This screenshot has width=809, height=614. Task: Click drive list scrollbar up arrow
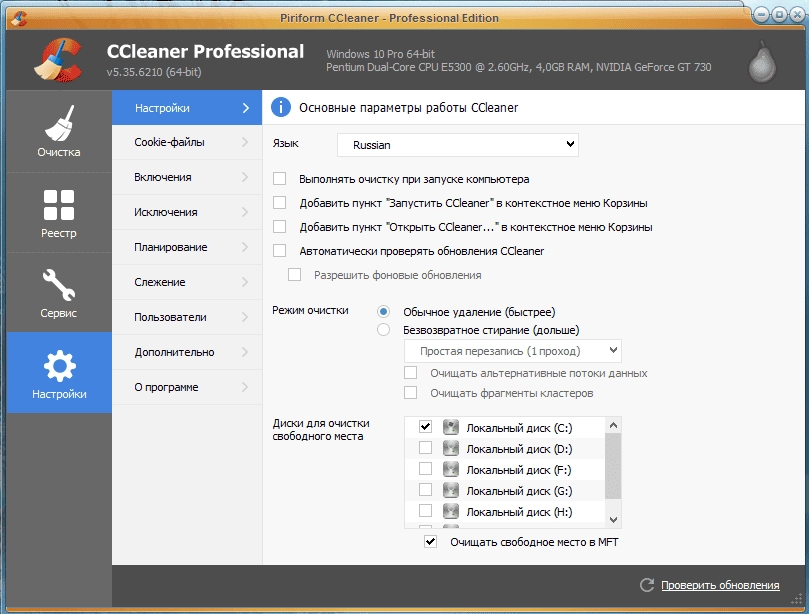(x=613, y=425)
